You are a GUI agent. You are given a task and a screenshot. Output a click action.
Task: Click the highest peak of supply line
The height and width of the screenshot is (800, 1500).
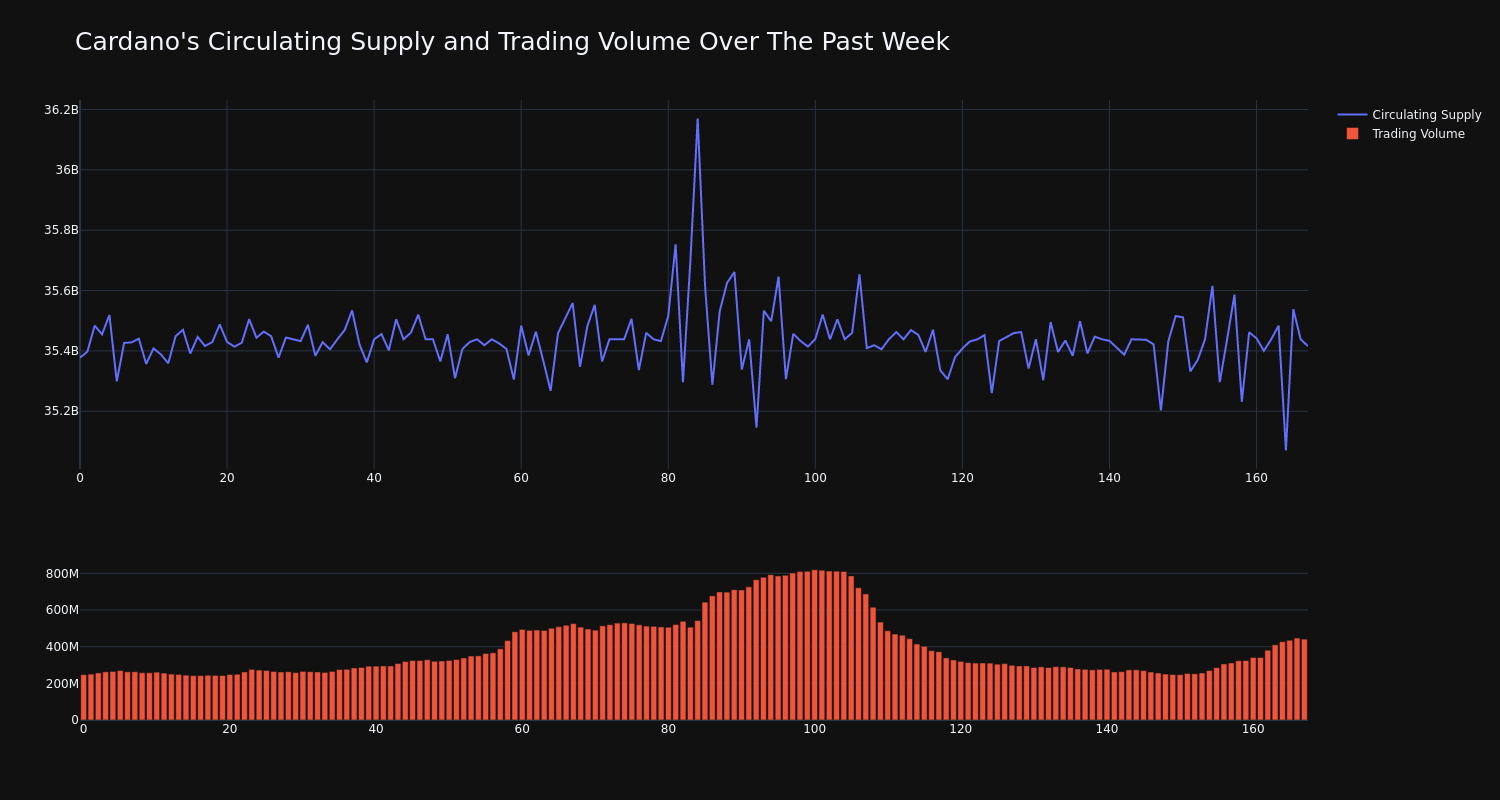697,120
